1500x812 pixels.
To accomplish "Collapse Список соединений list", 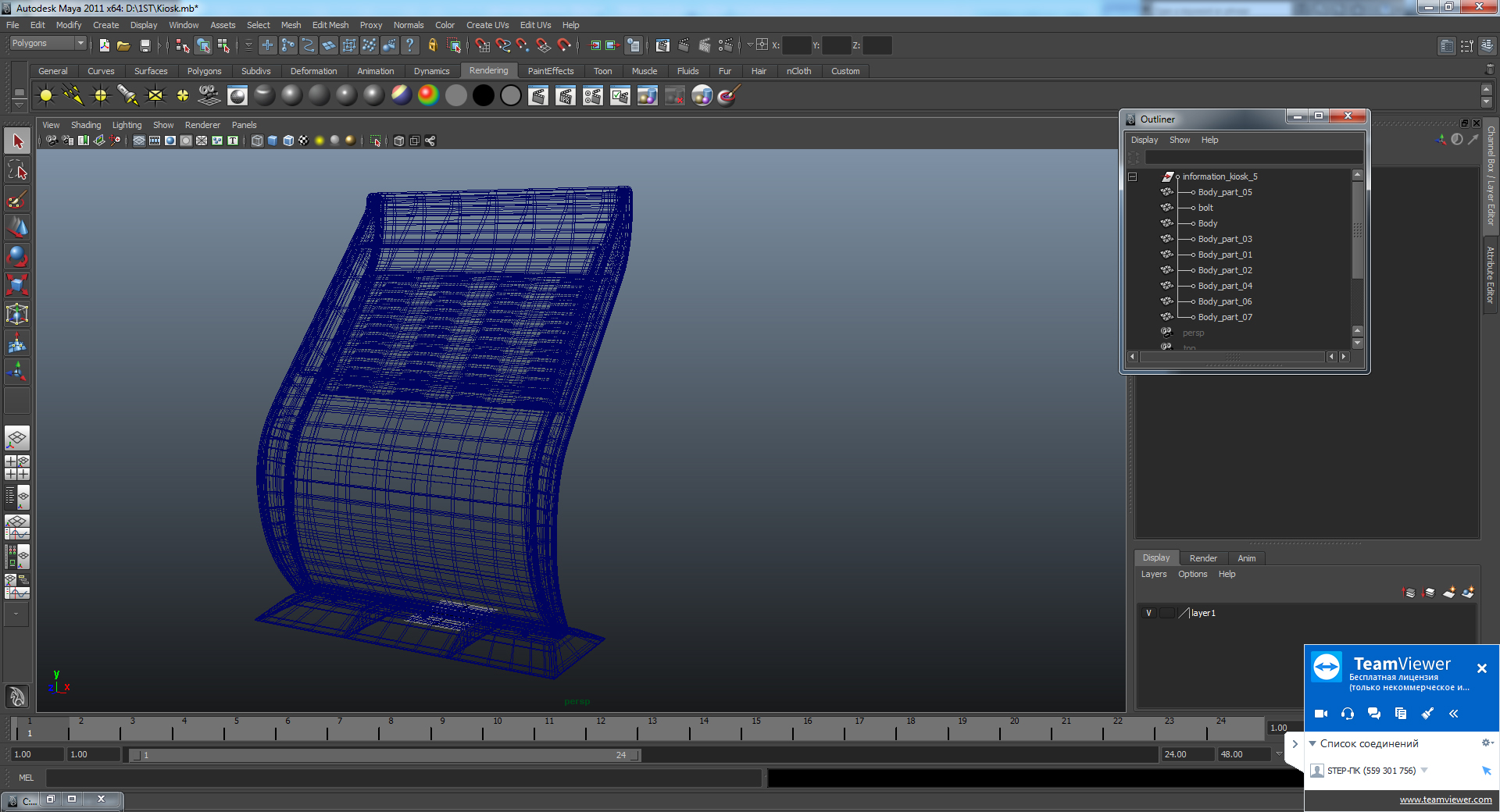I will coord(1312,743).
